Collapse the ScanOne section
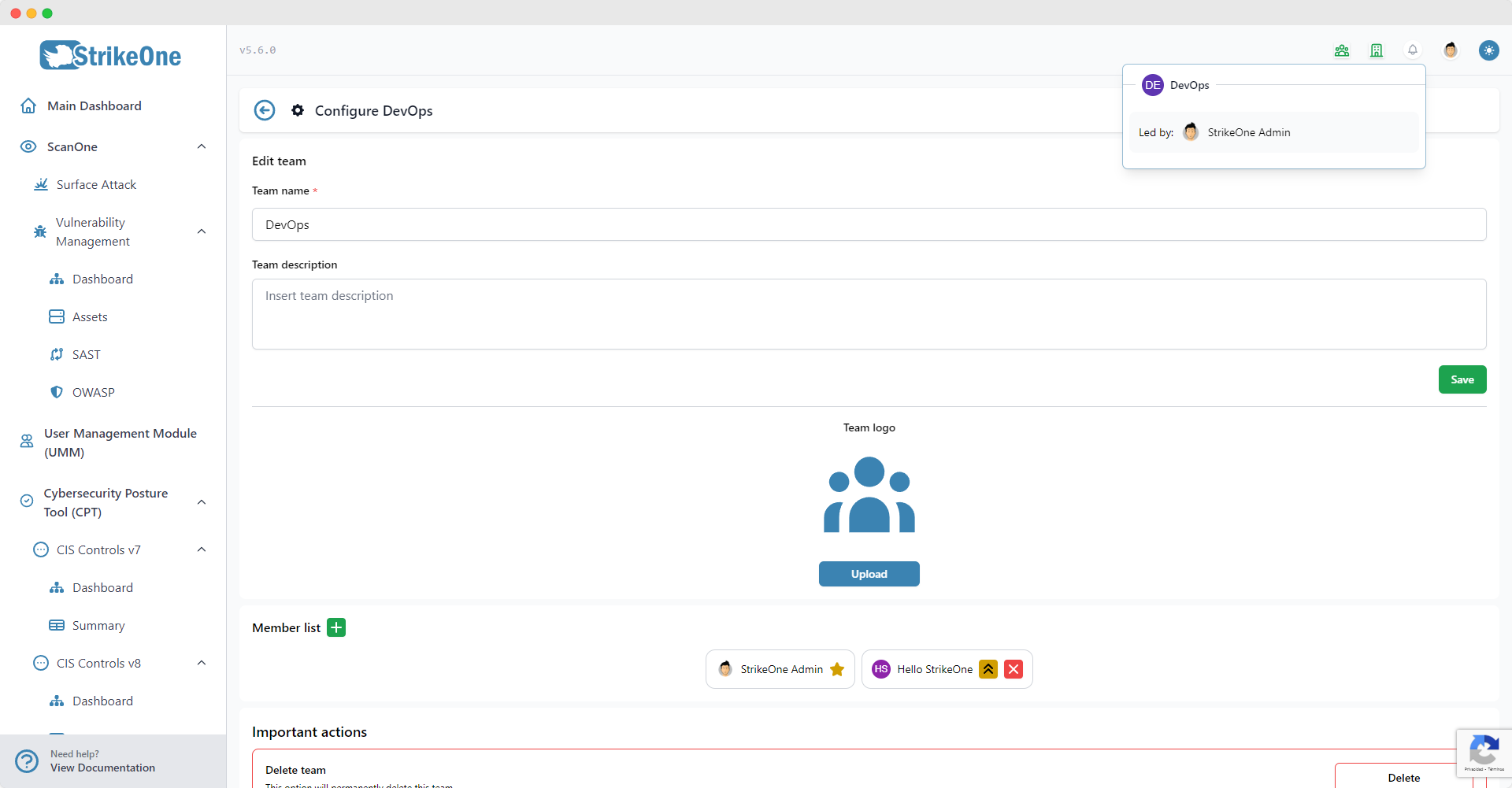The image size is (1512, 788). point(202,146)
